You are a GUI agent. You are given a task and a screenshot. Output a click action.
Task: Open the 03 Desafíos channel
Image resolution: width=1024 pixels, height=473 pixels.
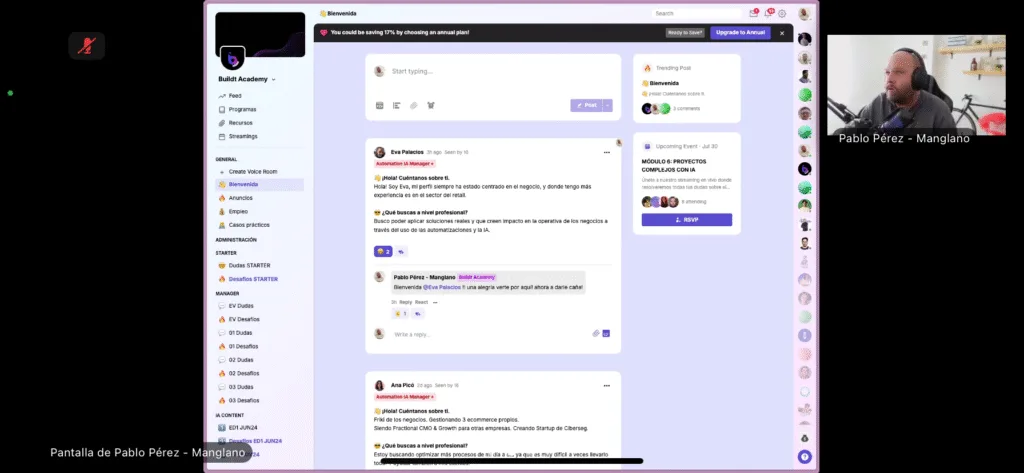click(244, 400)
